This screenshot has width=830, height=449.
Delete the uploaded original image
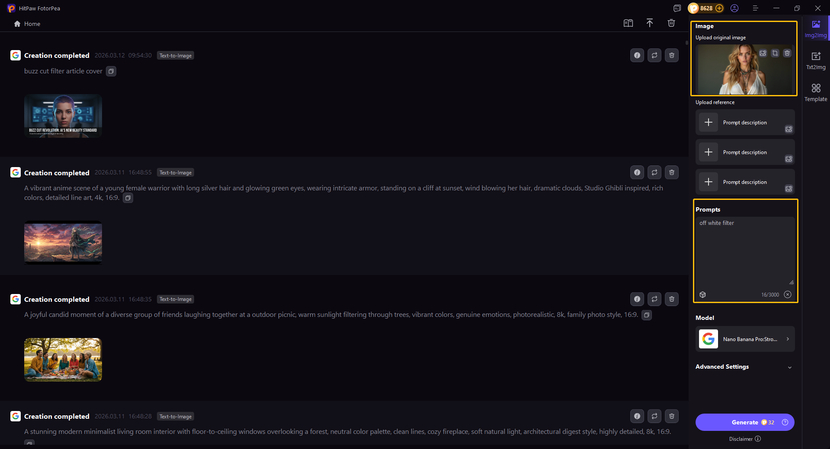pyautogui.click(x=787, y=53)
